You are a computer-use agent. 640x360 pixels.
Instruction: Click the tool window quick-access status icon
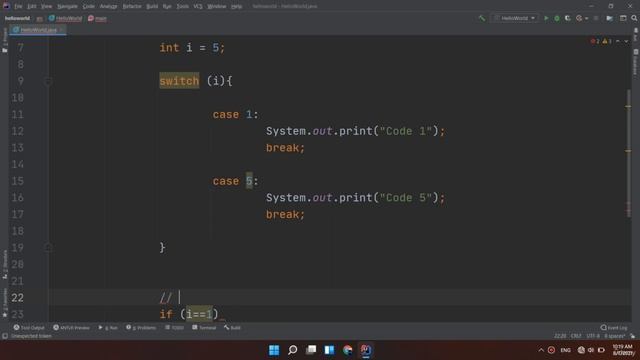pyautogui.click(x=5, y=336)
